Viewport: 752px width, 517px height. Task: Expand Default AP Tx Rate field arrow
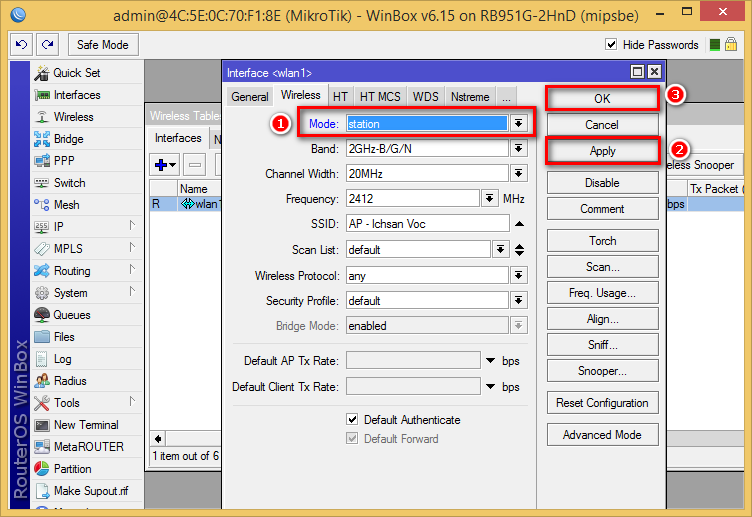coord(490,361)
